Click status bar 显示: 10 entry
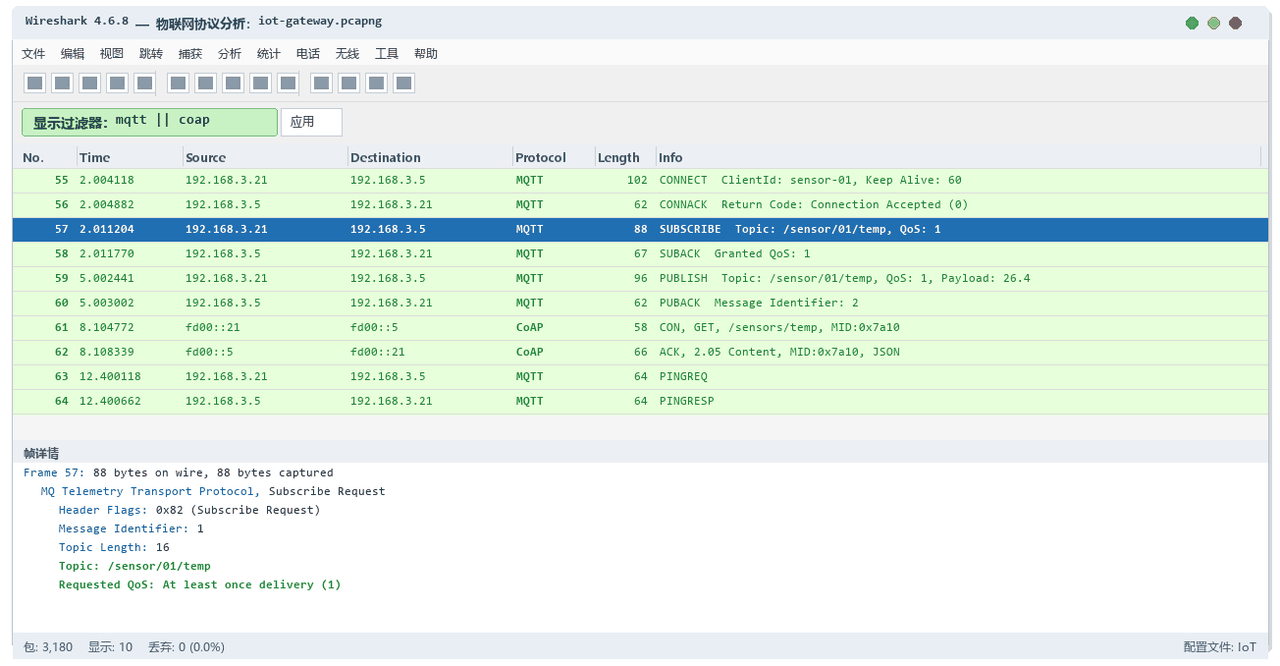 tap(110, 647)
